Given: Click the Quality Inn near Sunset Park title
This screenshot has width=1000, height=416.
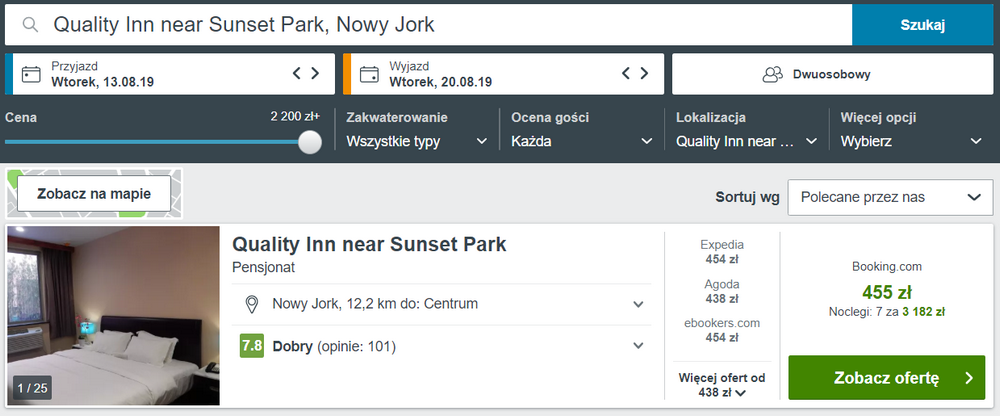Looking at the screenshot, I should coord(369,244).
